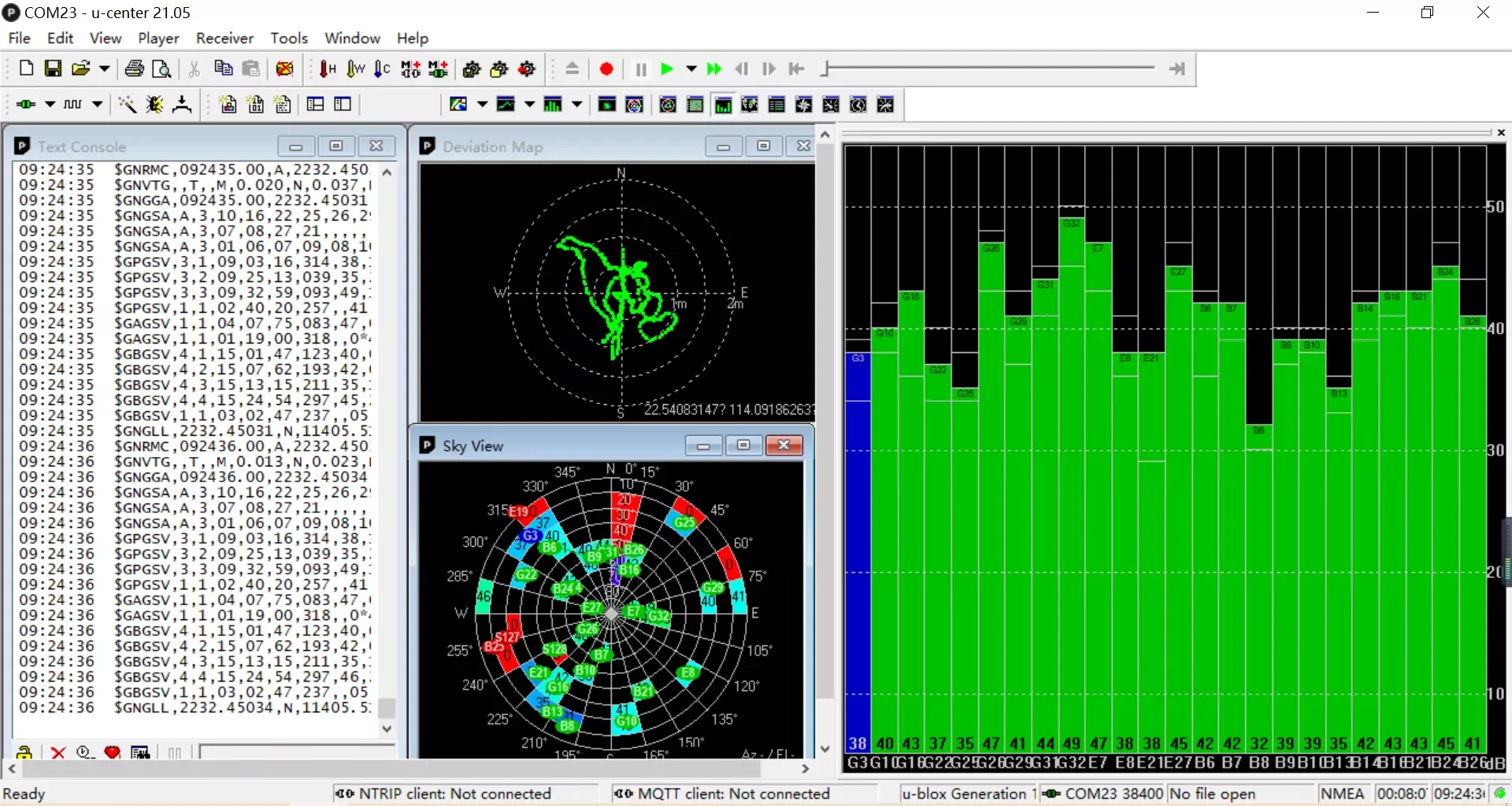Viewport: 1512px width, 806px height.
Task: Click the autobauding magic wand icon
Action: pos(127,105)
